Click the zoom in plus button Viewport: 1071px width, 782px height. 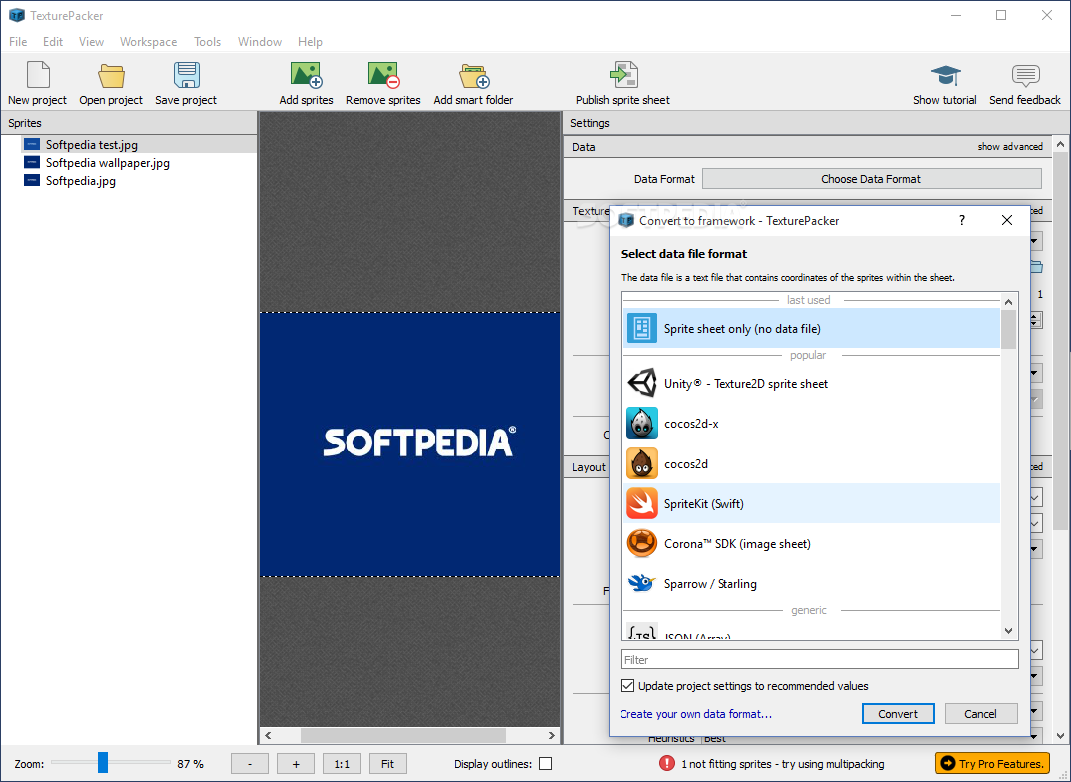[296, 764]
